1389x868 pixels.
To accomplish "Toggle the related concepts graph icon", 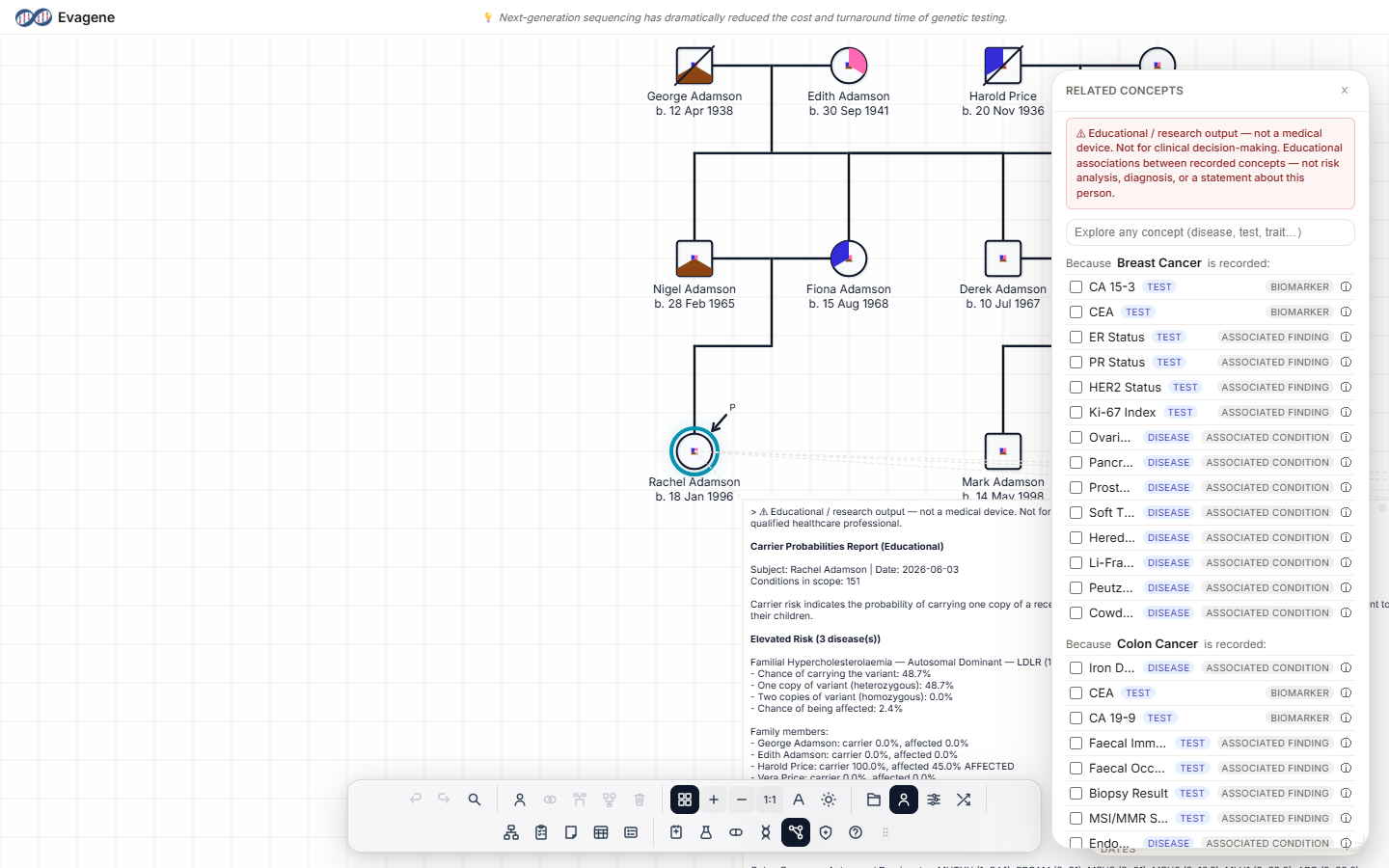I will click(796, 832).
